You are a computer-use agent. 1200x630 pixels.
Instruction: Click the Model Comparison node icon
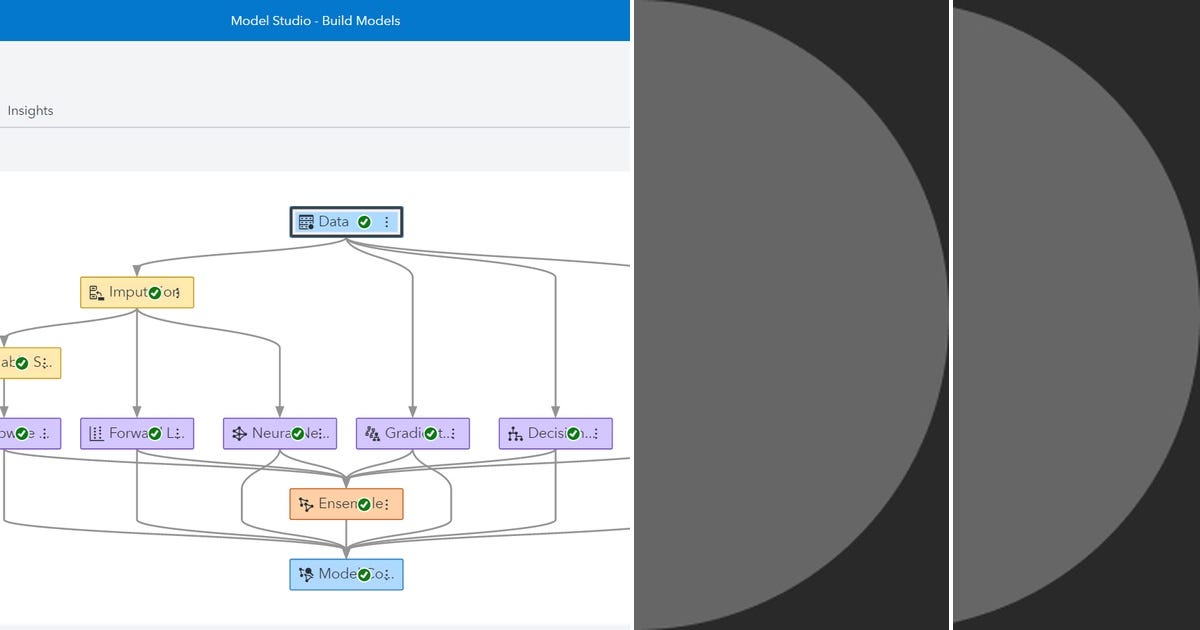[x=306, y=574]
